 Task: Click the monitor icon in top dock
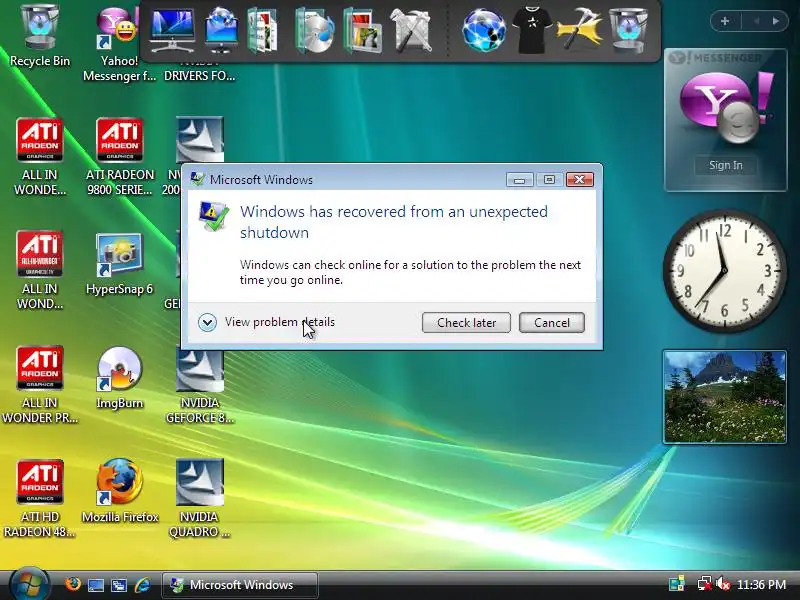[172, 31]
